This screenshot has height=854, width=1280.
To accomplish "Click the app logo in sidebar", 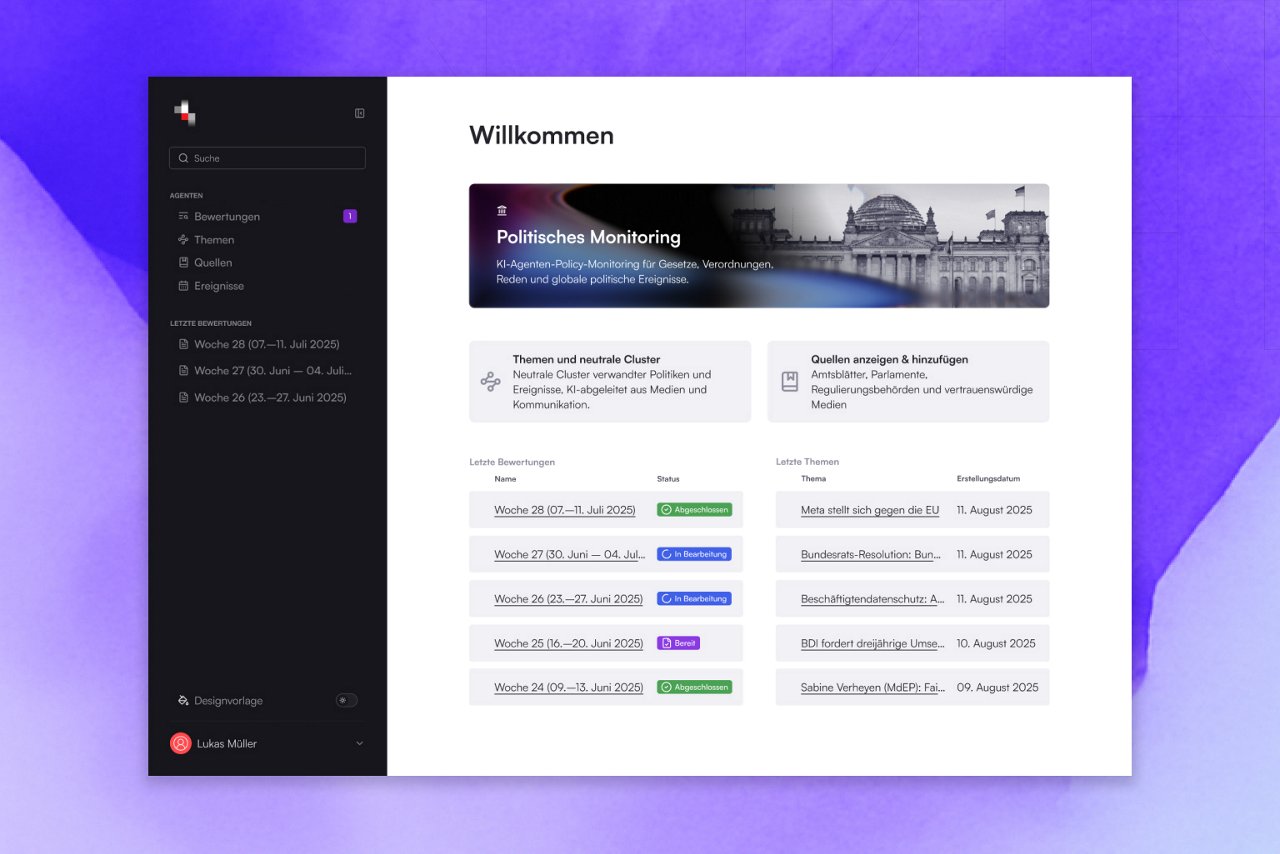I will tap(184, 113).
